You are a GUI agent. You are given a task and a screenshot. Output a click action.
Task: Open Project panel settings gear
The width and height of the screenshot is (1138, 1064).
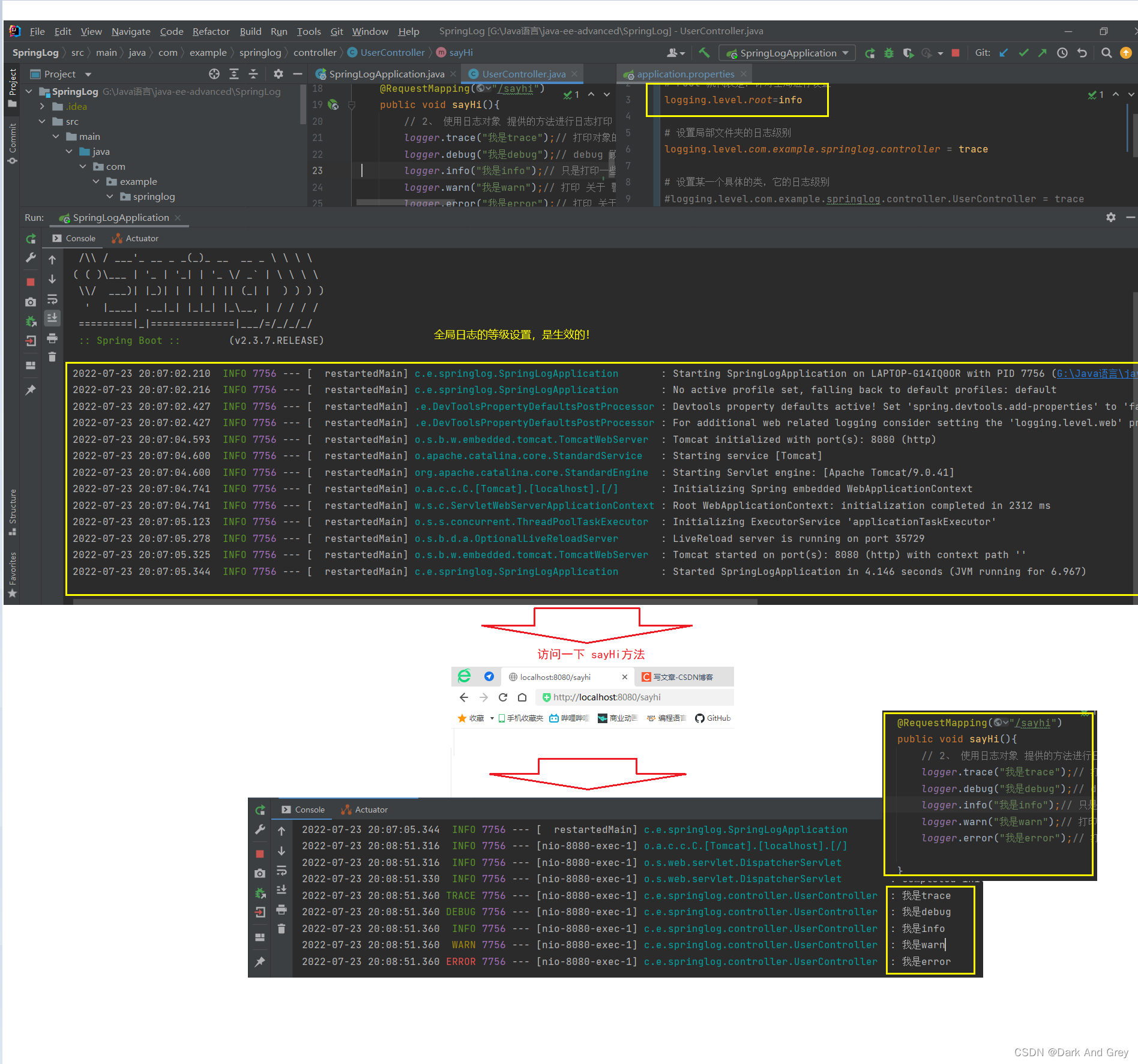point(278,74)
